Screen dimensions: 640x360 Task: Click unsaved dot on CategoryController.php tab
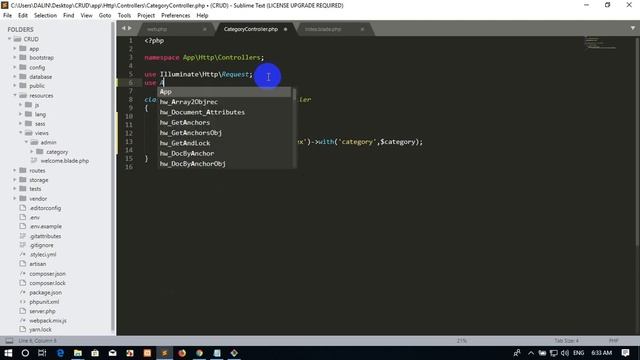pos(285,29)
